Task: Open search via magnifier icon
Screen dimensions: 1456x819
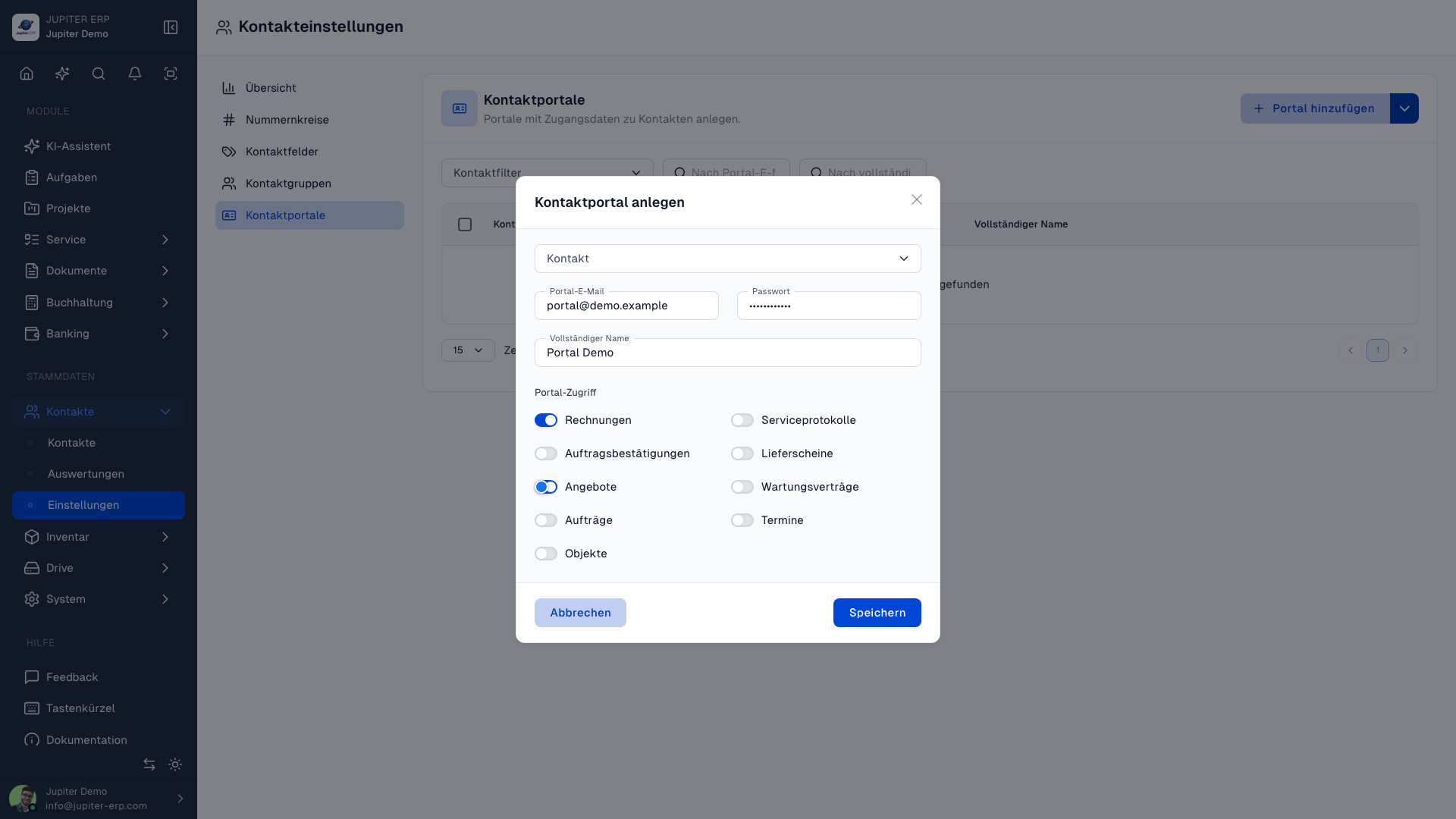Action: click(x=99, y=74)
